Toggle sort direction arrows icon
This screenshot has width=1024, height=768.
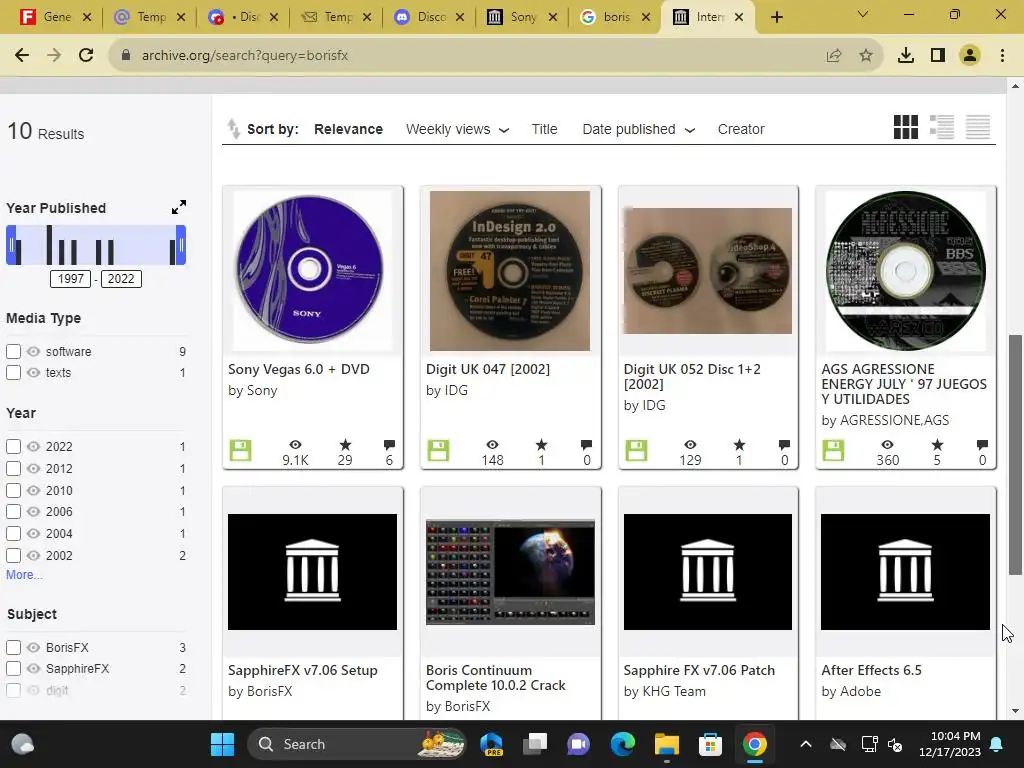(233, 129)
